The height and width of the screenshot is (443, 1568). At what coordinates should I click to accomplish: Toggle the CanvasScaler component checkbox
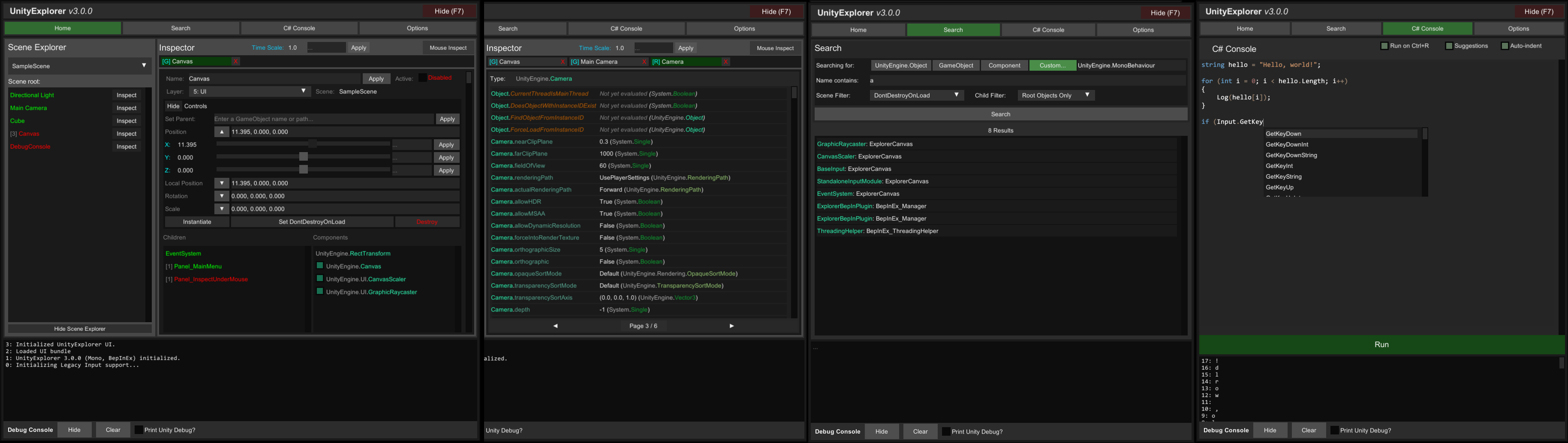point(319,279)
